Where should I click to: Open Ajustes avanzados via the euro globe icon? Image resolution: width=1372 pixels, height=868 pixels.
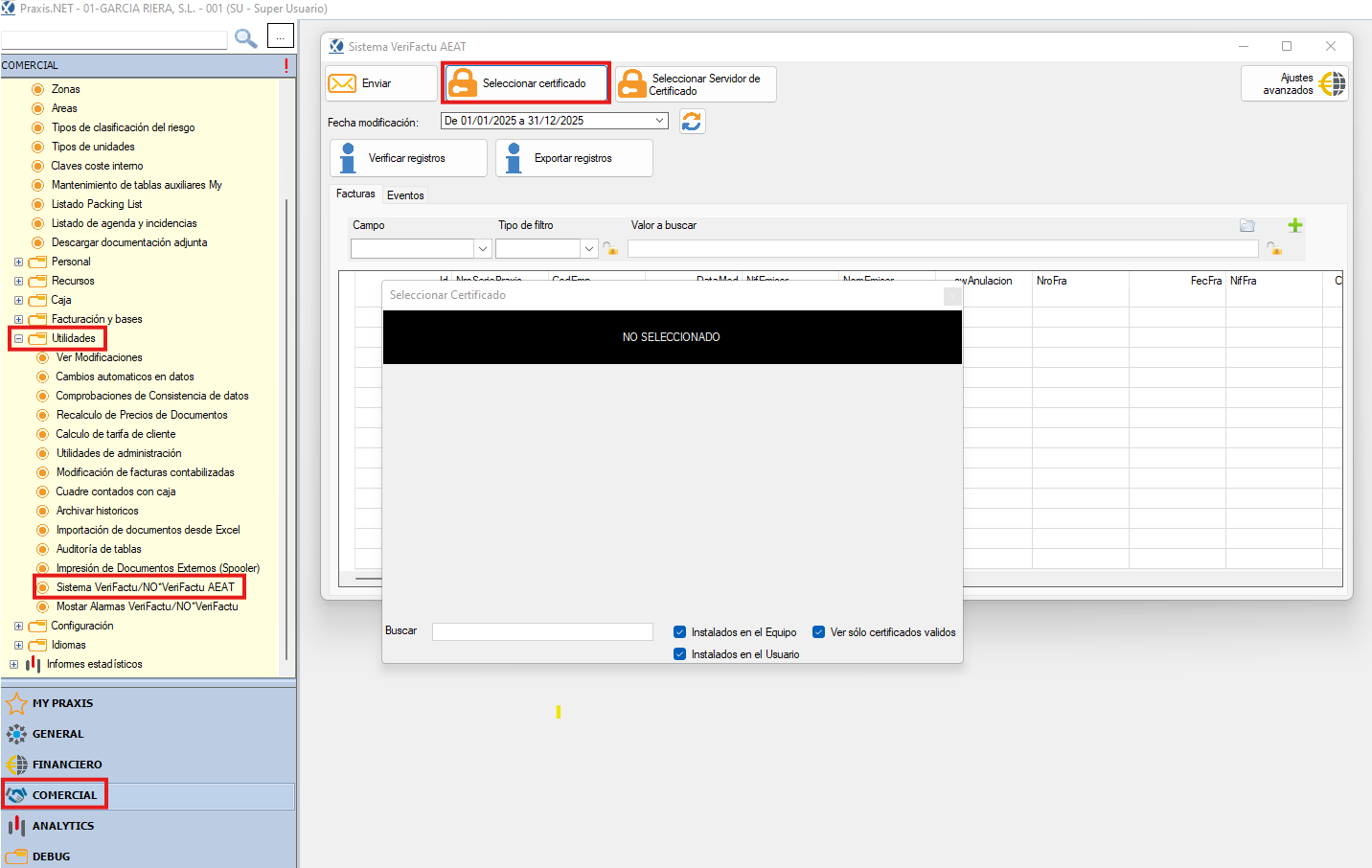tap(1332, 83)
